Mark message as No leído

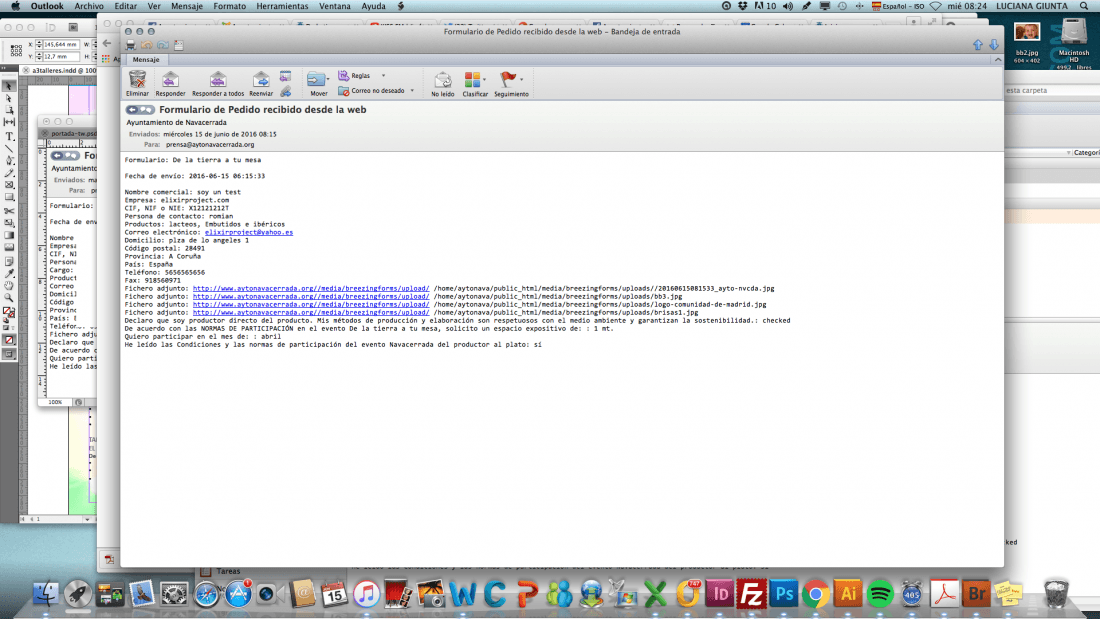tap(442, 84)
